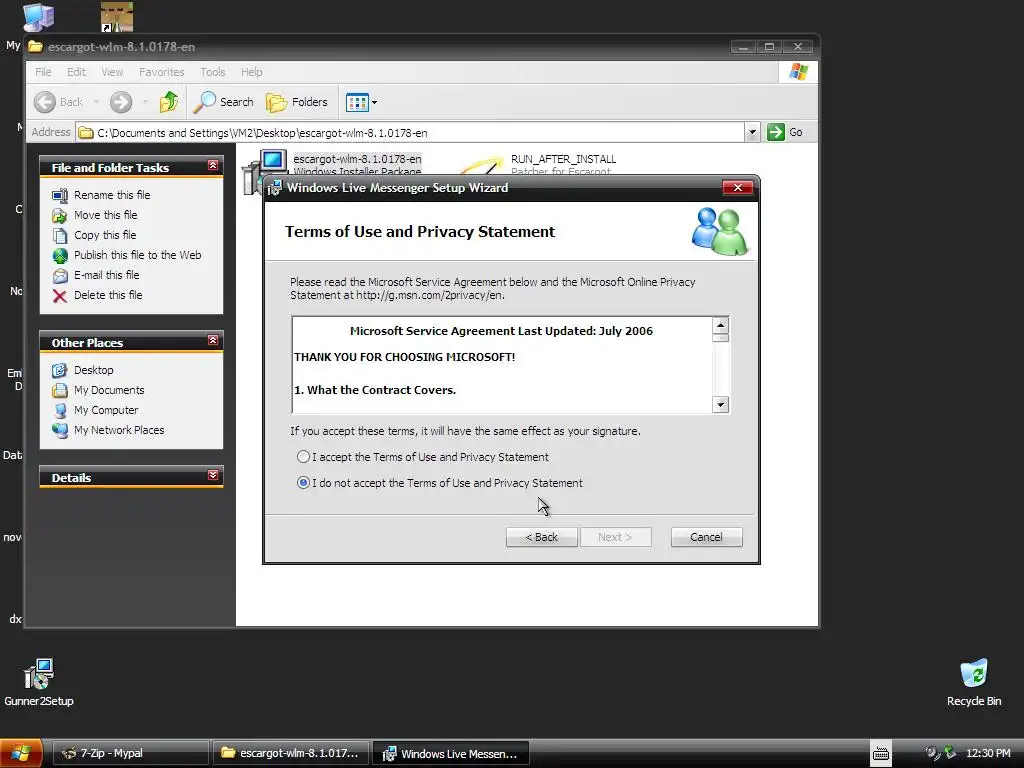Click the red X Delete file icon
This screenshot has width=1024, height=768.
59,296
